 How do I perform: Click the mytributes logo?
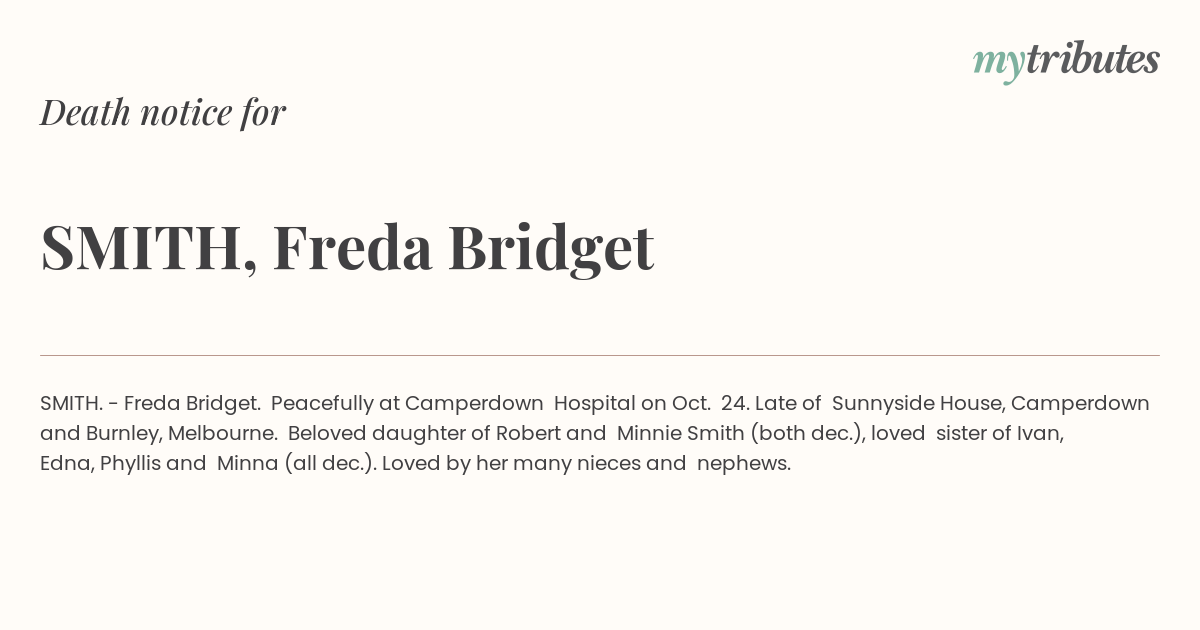coord(1066,61)
